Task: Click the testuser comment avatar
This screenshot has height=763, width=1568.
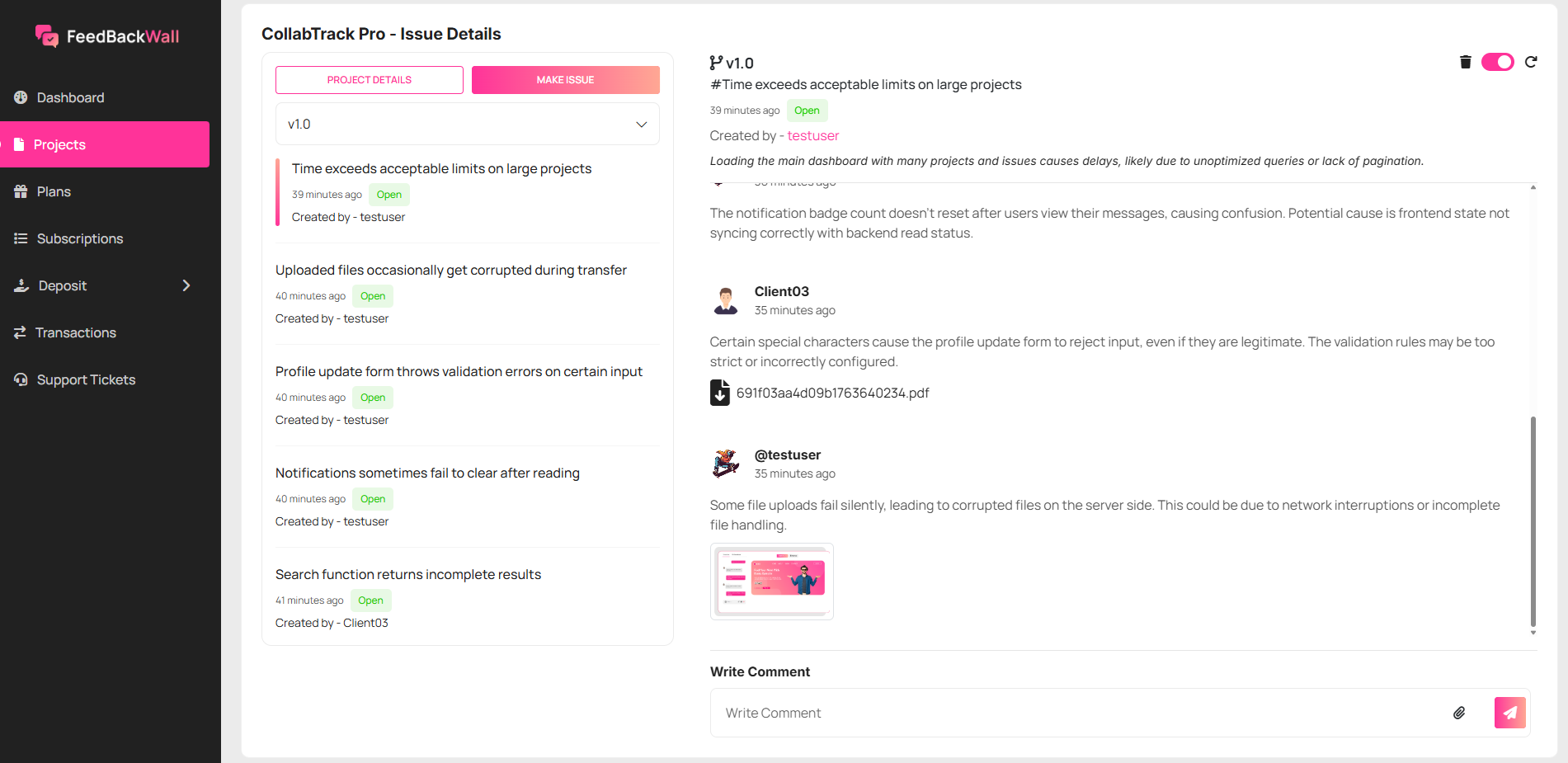Action: (726, 464)
